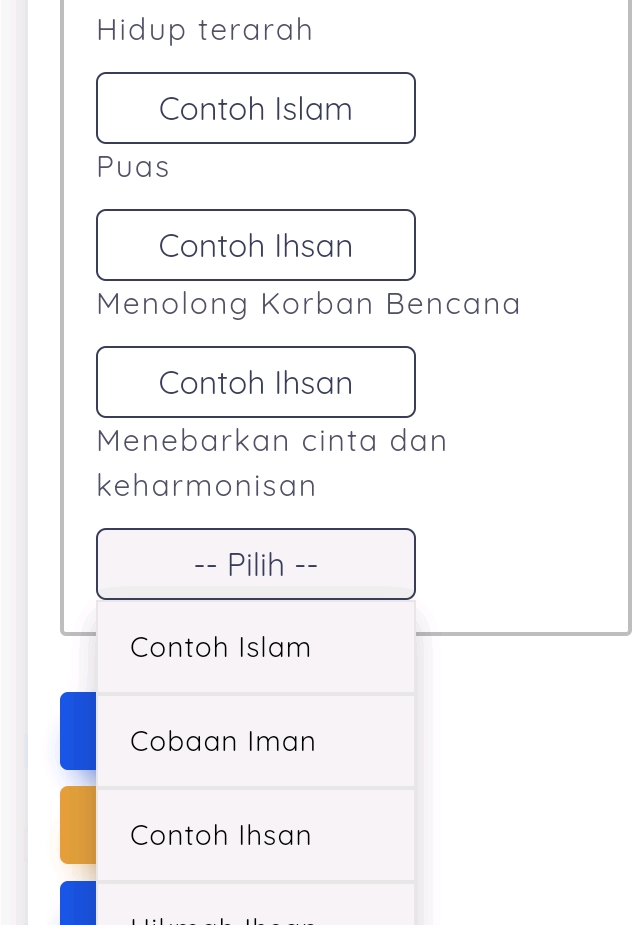Click the 'Contoh Ihsan' answer under 'Puas'

[x=255, y=245]
